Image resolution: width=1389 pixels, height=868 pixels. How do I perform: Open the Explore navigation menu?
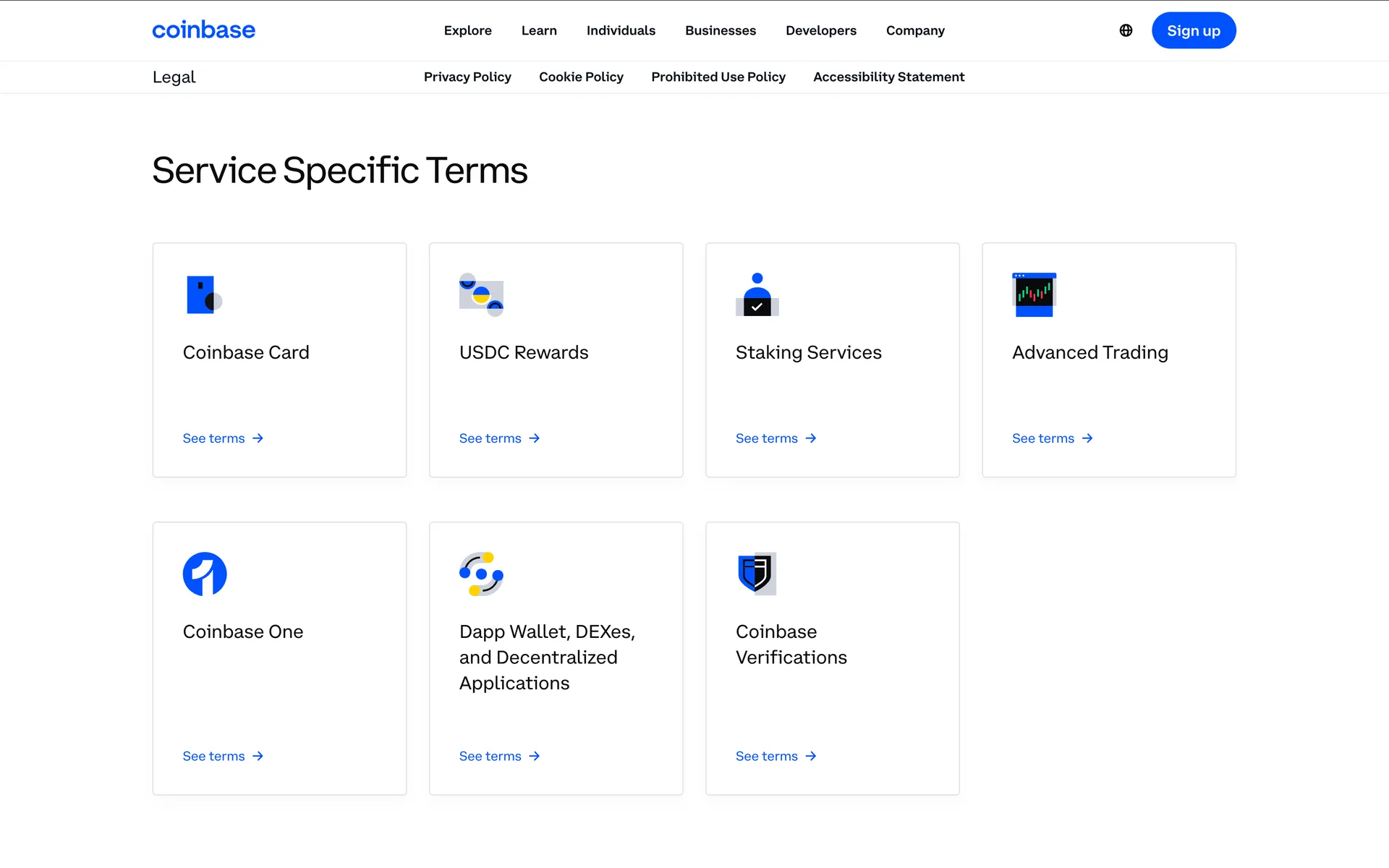point(467,30)
